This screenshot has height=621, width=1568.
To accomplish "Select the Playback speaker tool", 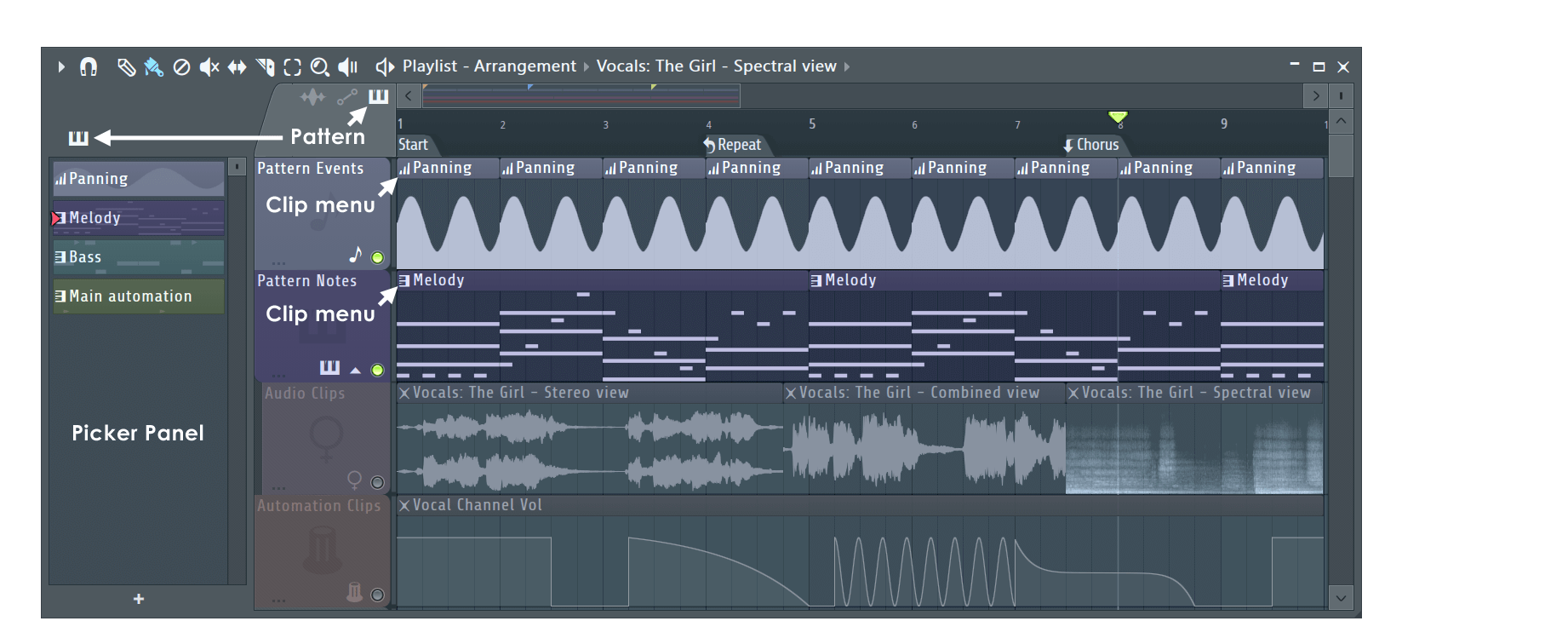I will pyautogui.click(x=348, y=66).
